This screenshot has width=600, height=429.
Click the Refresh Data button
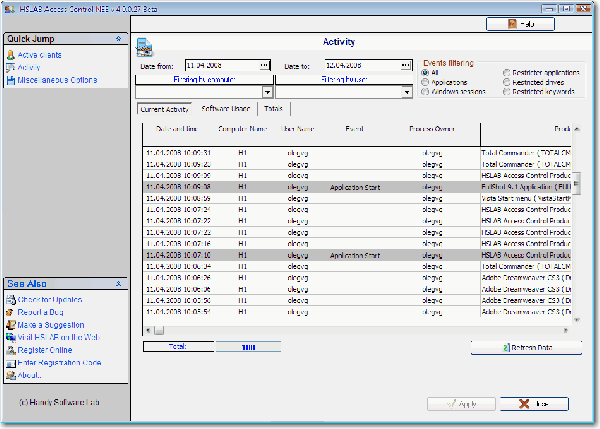(526, 347)
